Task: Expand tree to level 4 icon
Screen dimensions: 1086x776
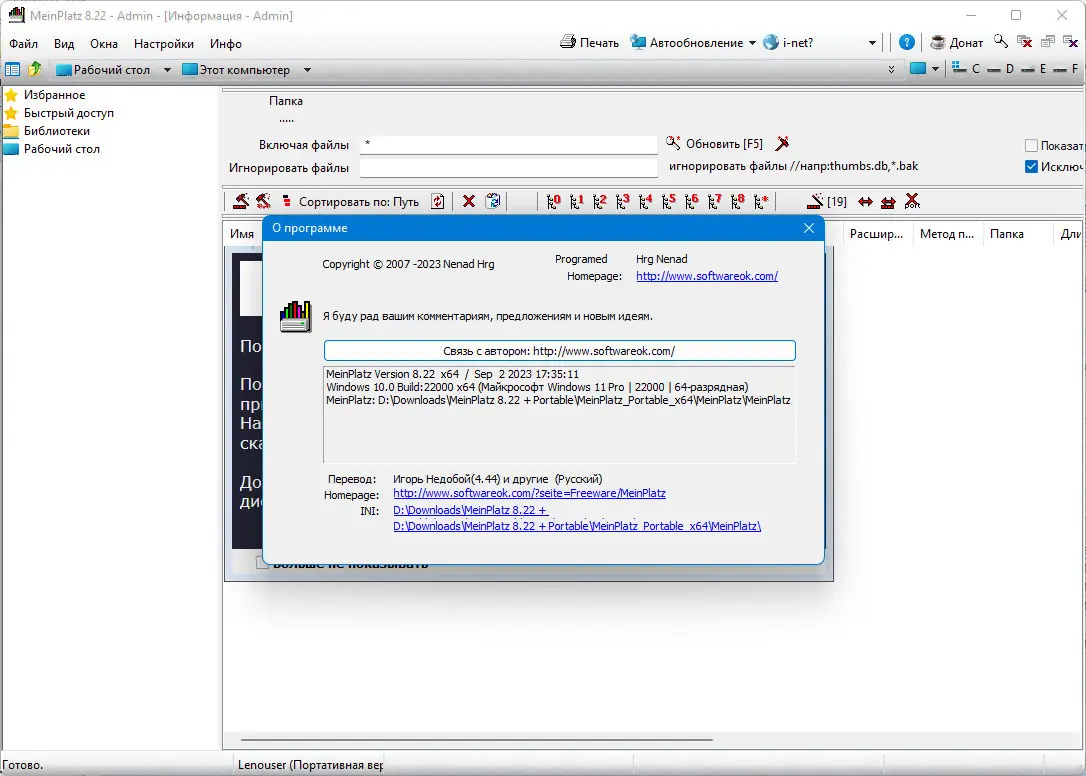Action: (645, 201)
